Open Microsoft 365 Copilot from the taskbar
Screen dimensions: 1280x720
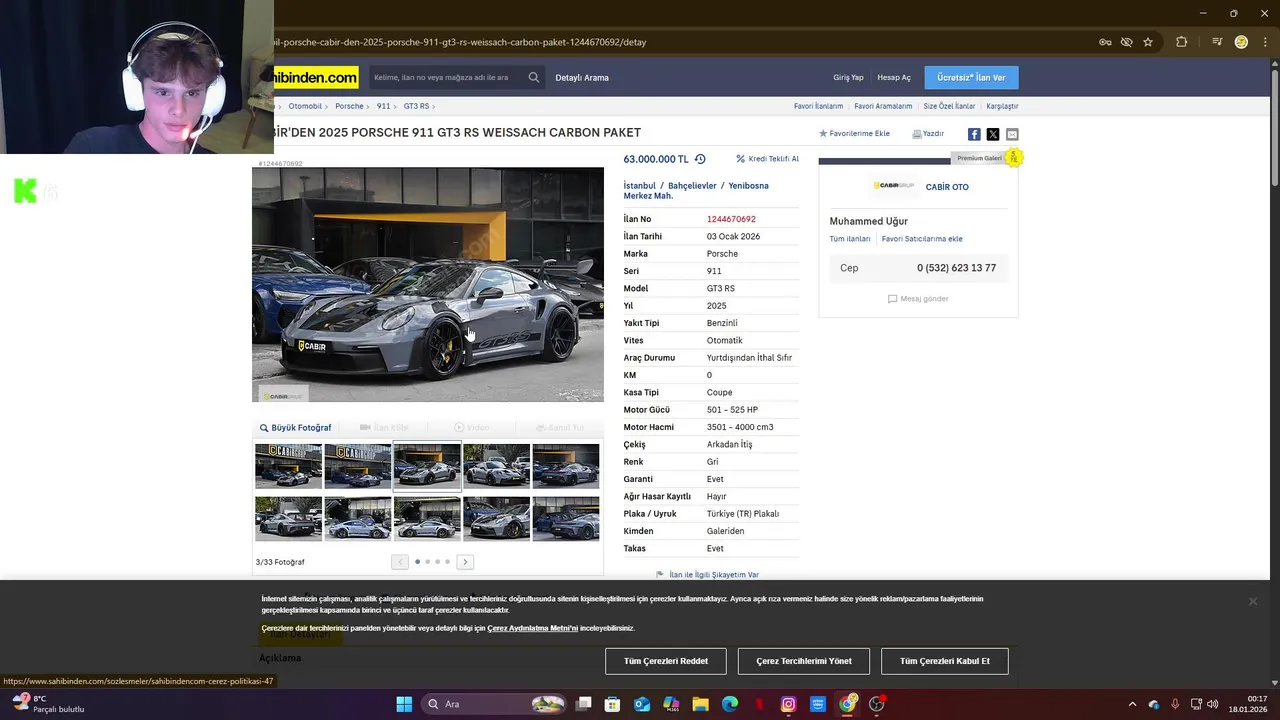671,704
